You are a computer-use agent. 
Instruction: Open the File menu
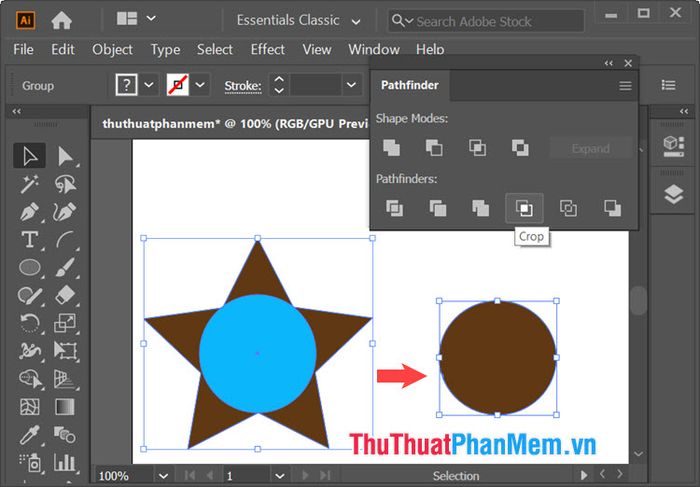point(23,49)
